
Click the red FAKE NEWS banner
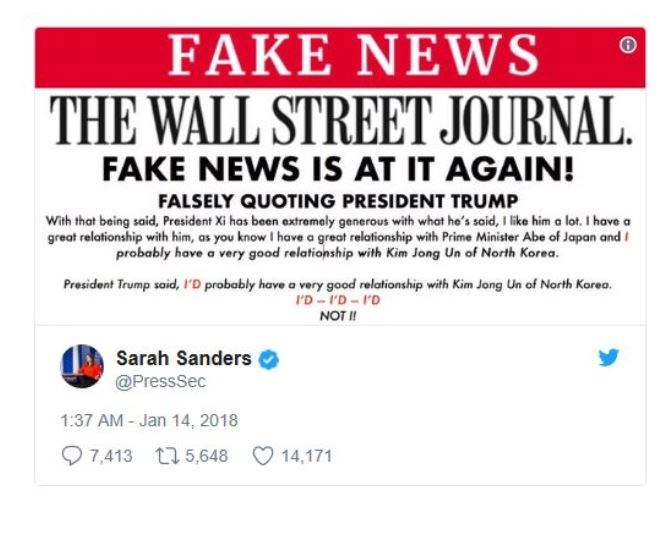click(340, 57)
